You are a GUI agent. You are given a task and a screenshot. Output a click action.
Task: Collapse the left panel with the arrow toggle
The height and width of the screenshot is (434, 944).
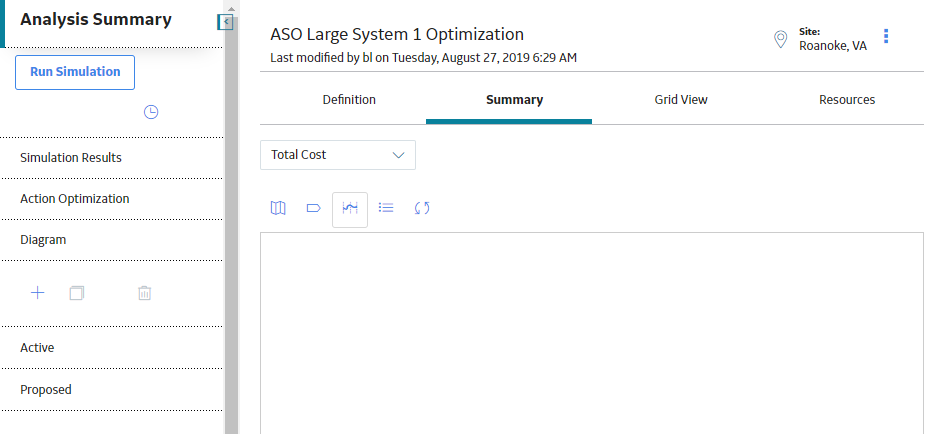[225, 22]
